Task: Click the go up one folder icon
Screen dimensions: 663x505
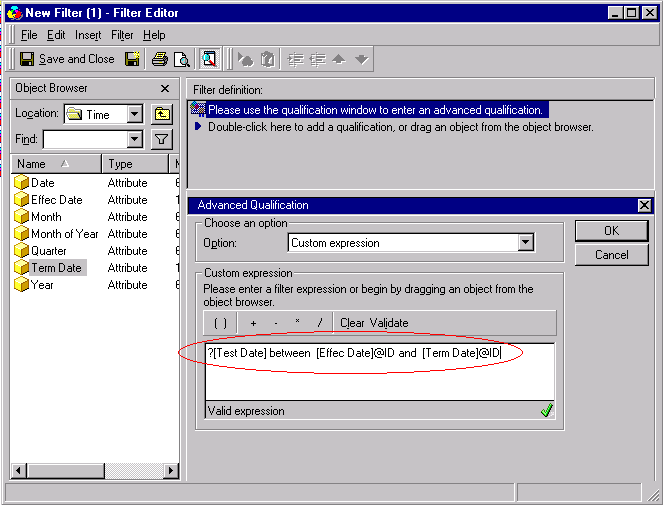Action: coord(162,114)
